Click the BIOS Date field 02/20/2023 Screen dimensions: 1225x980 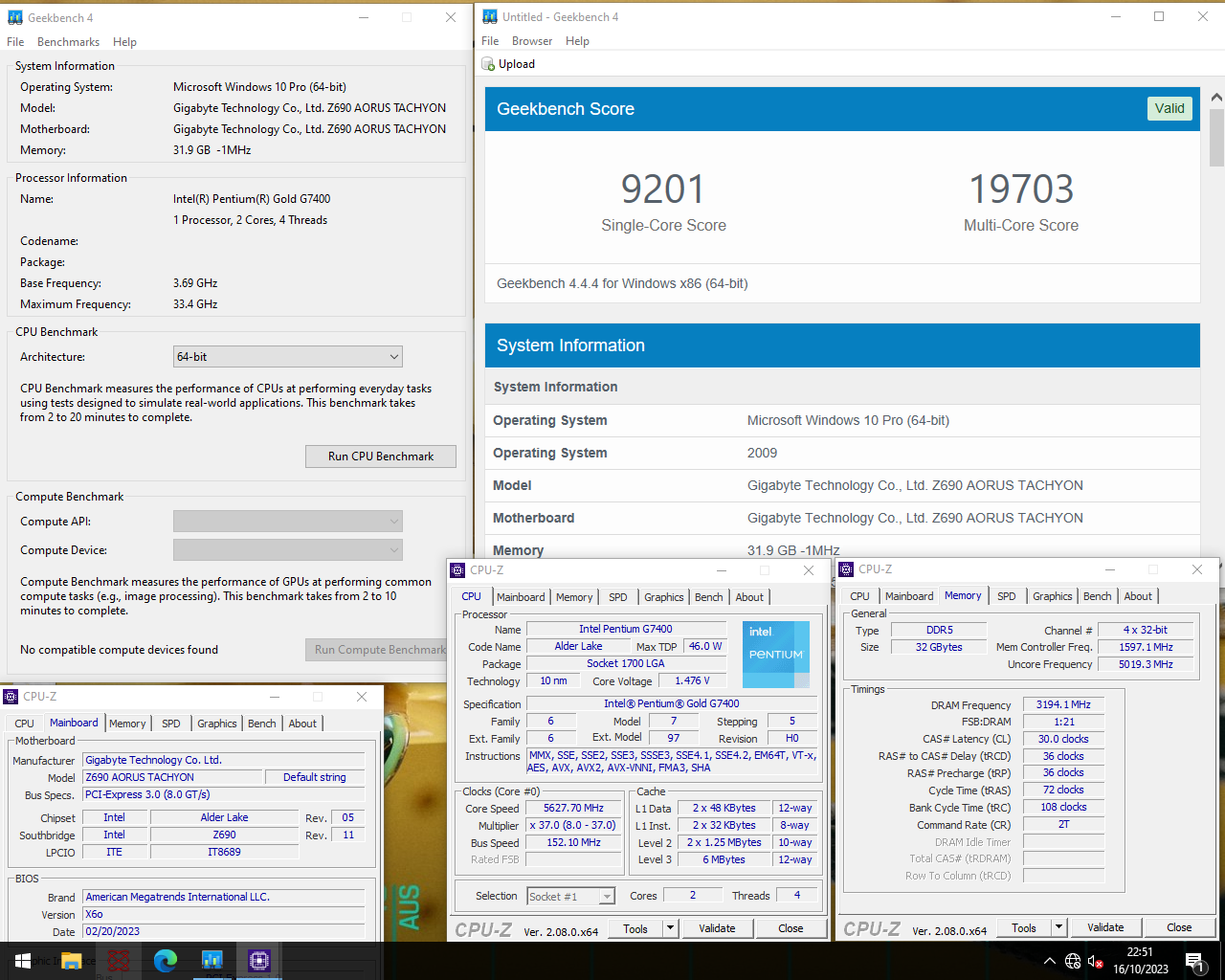pos(223,931)
